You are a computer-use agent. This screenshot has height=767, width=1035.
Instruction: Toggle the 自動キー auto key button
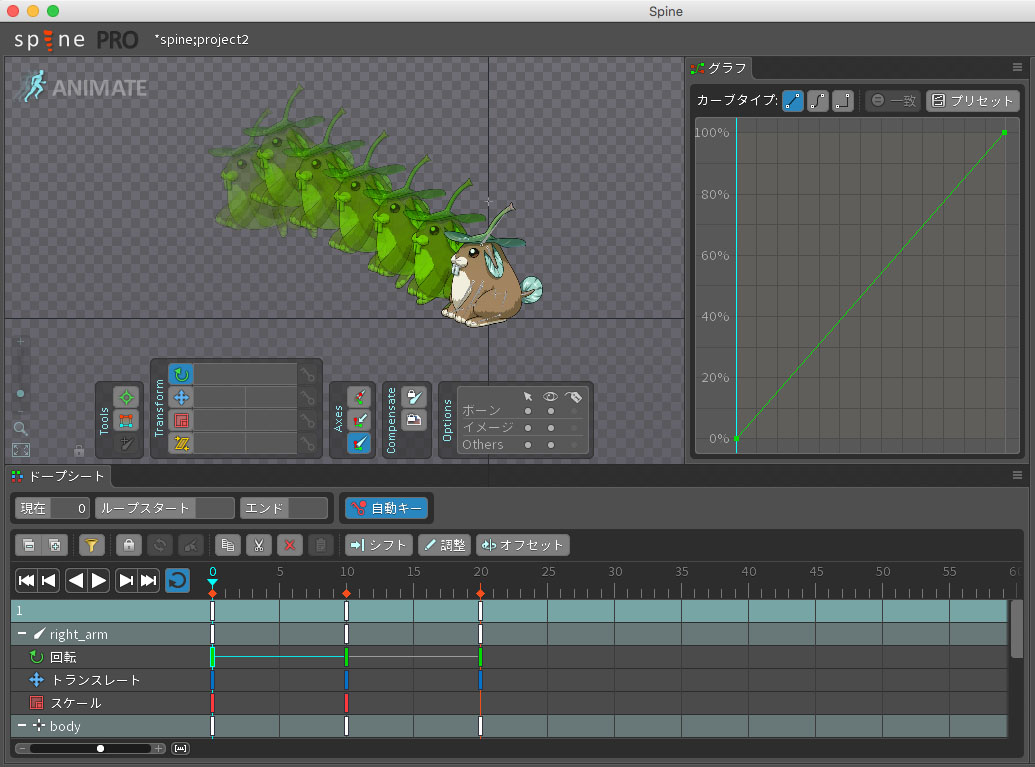387,508
